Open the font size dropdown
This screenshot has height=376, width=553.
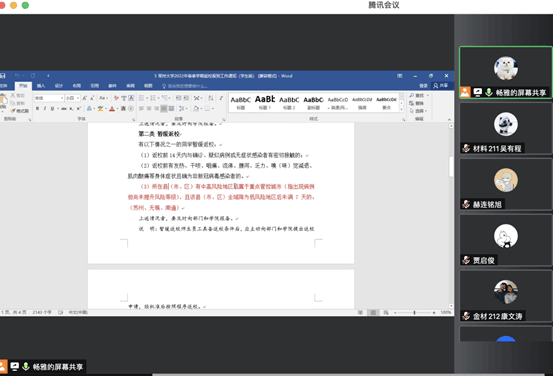(72, 98)
